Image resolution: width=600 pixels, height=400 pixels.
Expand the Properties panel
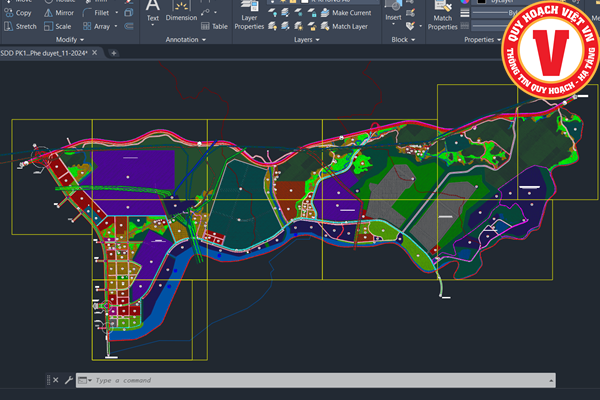(x=483, y=39)
